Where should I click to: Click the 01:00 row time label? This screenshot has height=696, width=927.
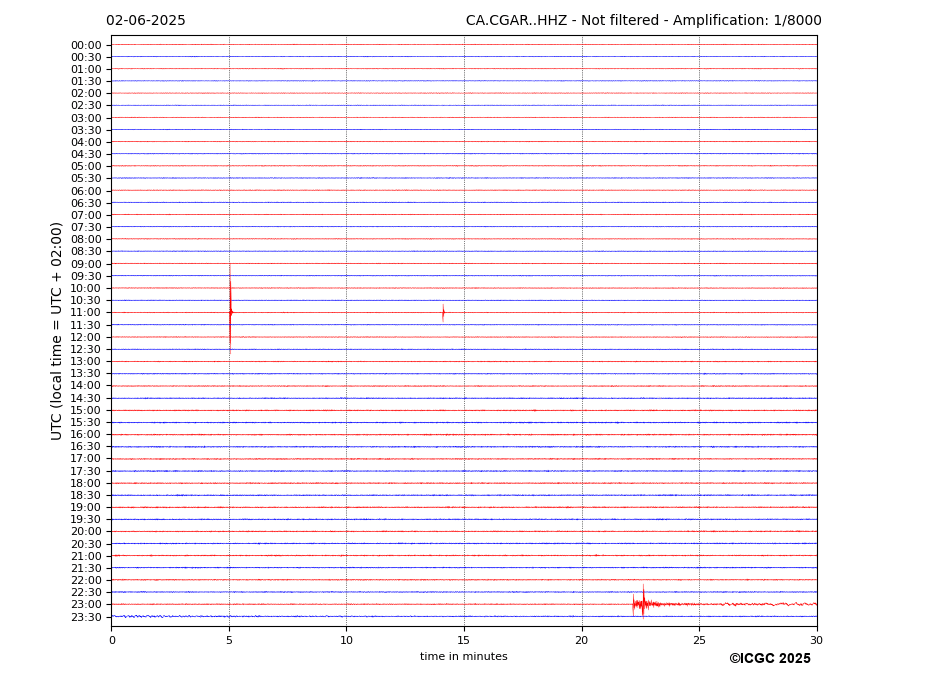(86, 70)
